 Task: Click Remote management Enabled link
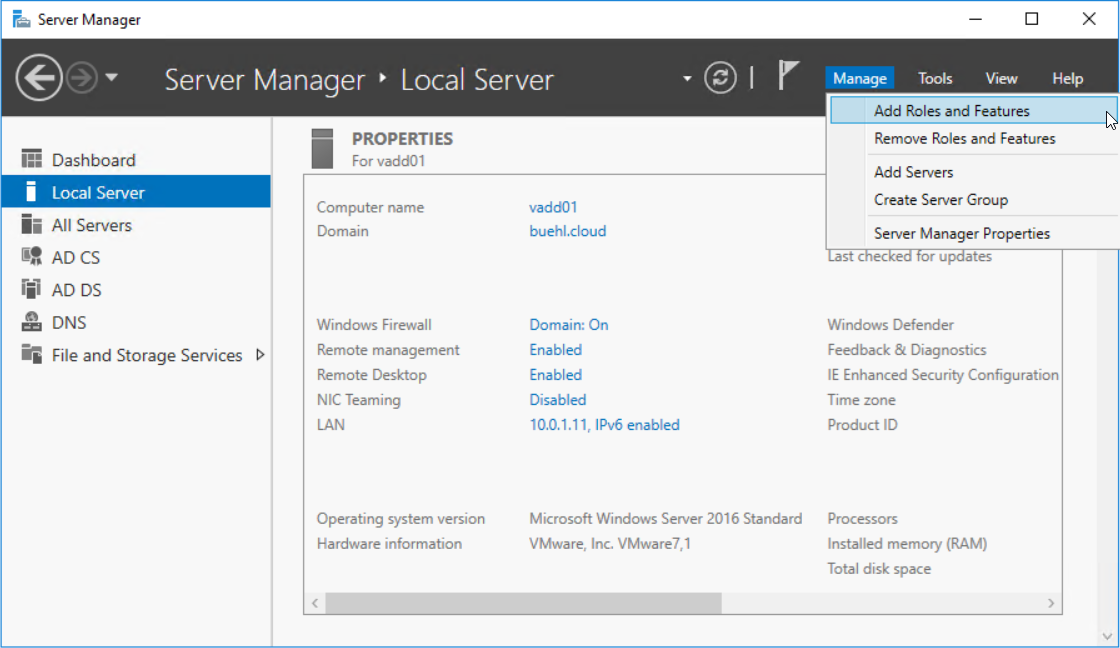(555, 350)
